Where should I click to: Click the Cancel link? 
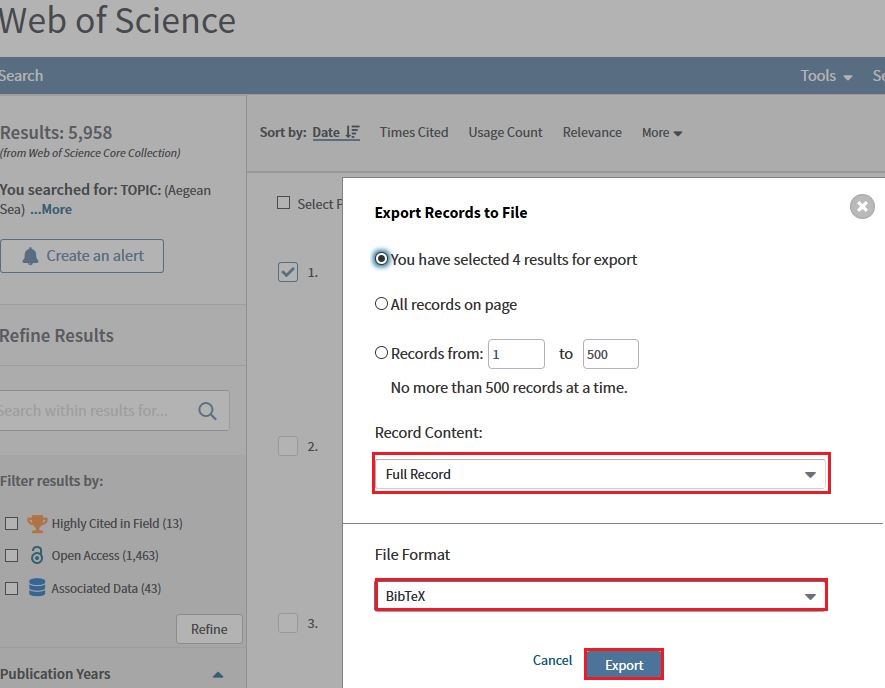[x=552, y=660]
